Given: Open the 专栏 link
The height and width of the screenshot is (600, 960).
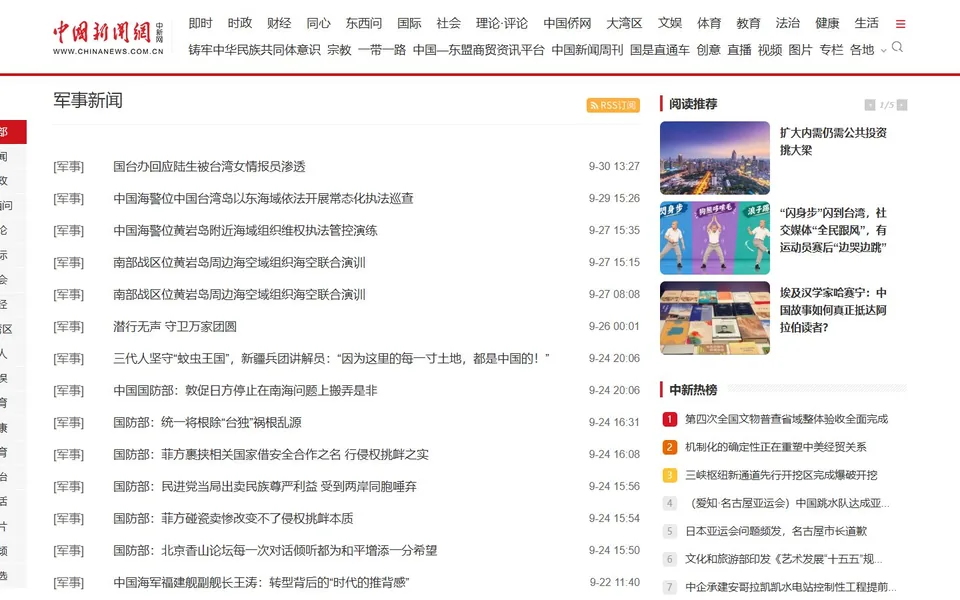Looking at the screenshot, I should pos(831,50).
